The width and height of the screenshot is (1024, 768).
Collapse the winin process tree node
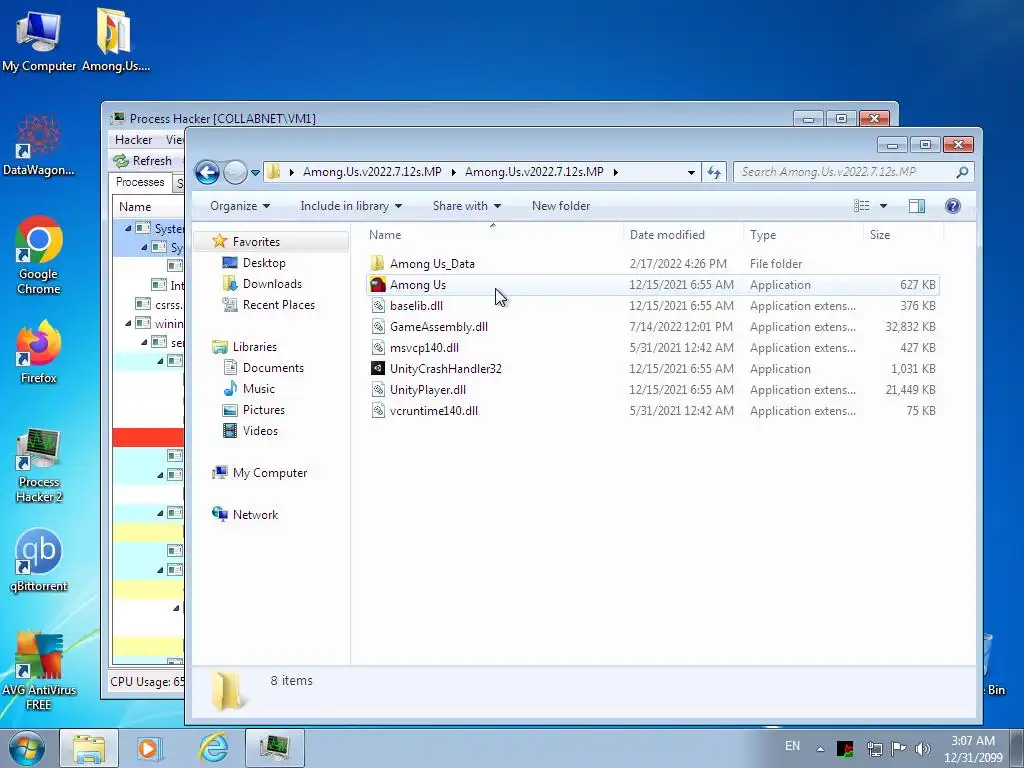[x=128, y=323]
